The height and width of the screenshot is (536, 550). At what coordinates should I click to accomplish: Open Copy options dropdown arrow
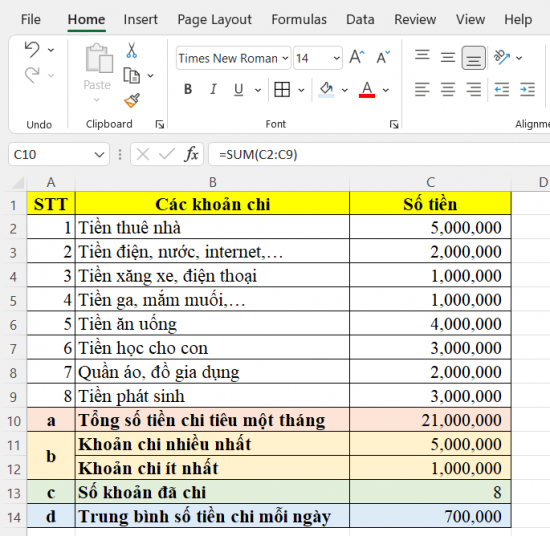(150, 76)
